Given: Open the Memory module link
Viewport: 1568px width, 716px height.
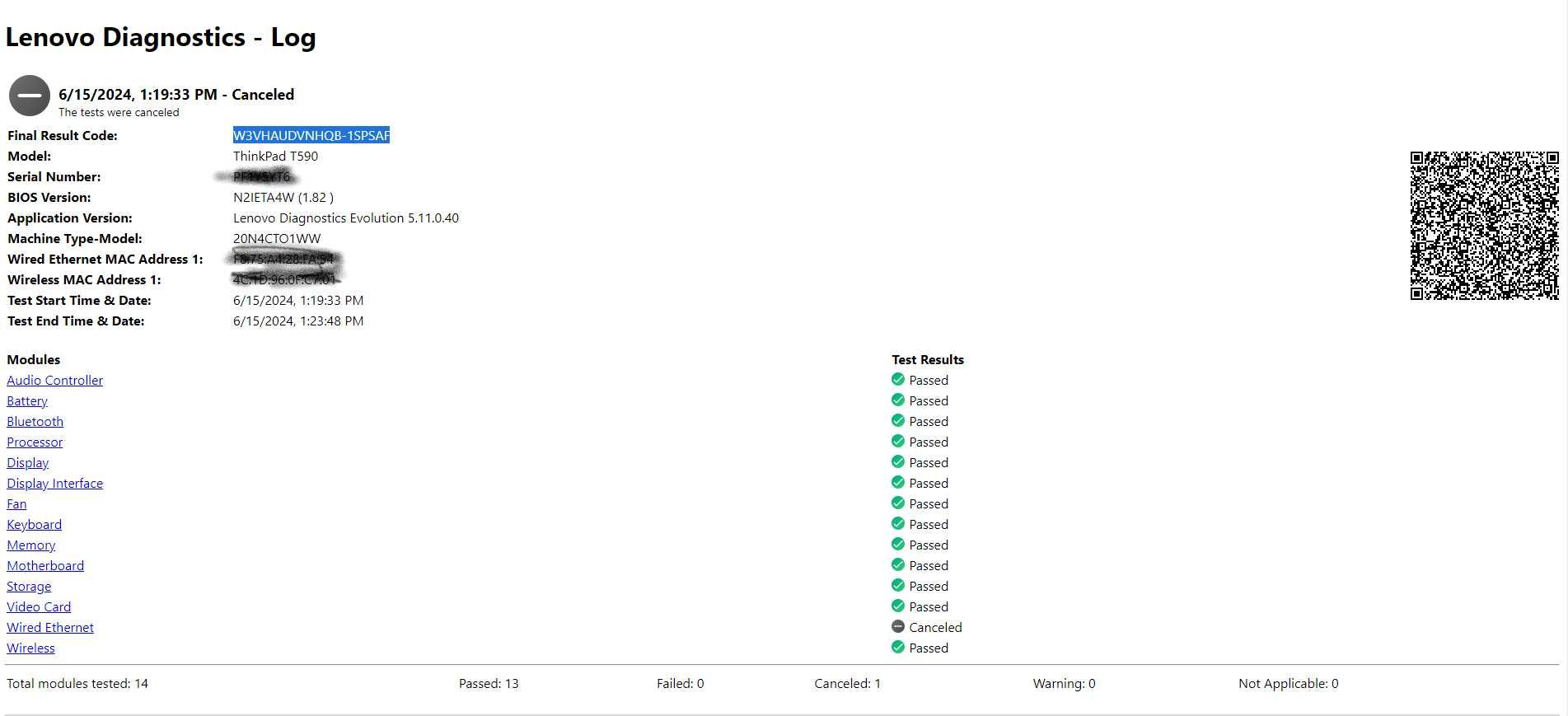Looking at the screenshot, I should click(x=31, y=545).
